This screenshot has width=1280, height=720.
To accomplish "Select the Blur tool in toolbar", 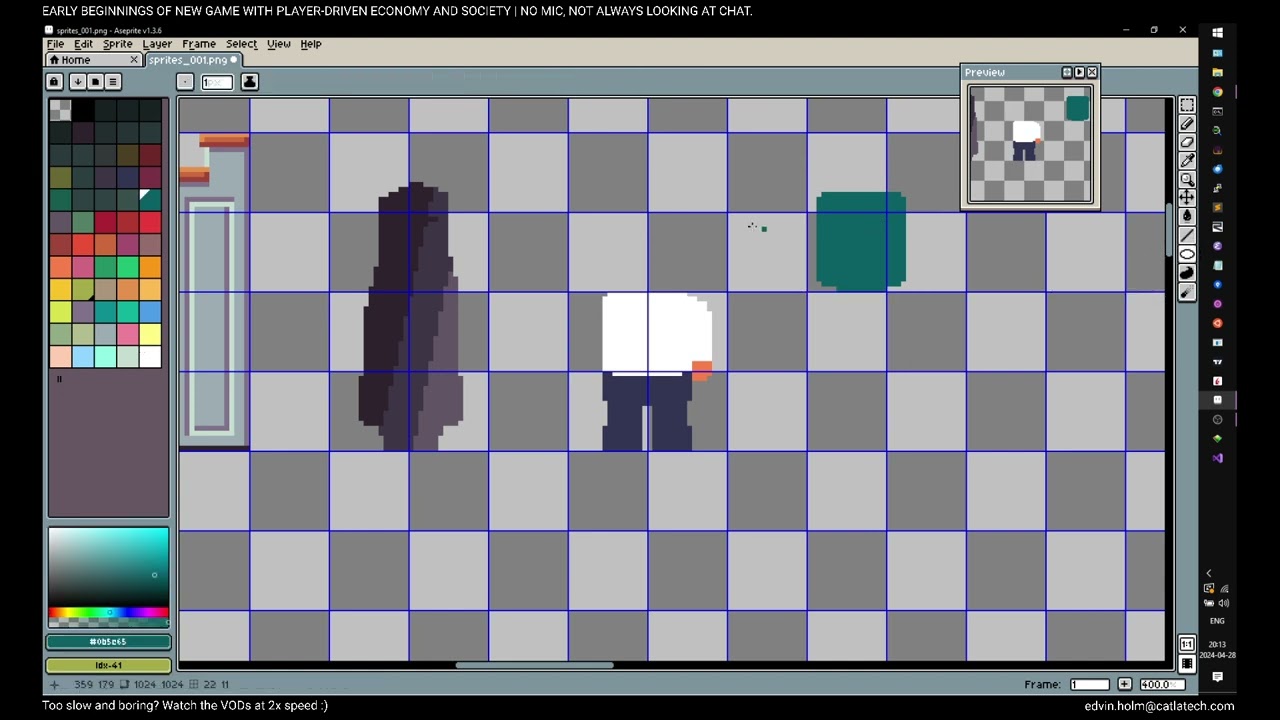I will pyautogui.click(x=1187, y=292).
